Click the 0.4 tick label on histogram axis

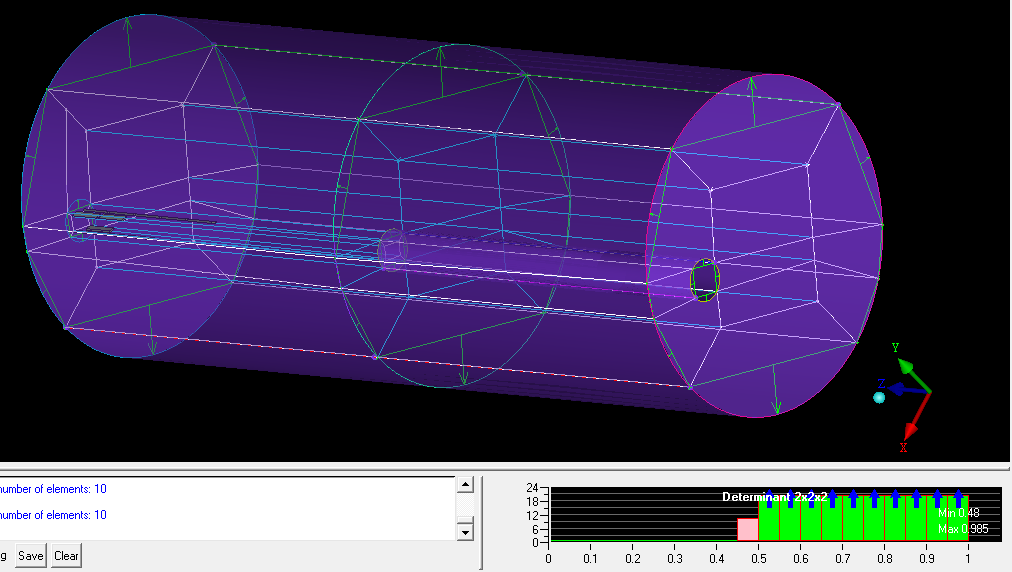point(716,558)
